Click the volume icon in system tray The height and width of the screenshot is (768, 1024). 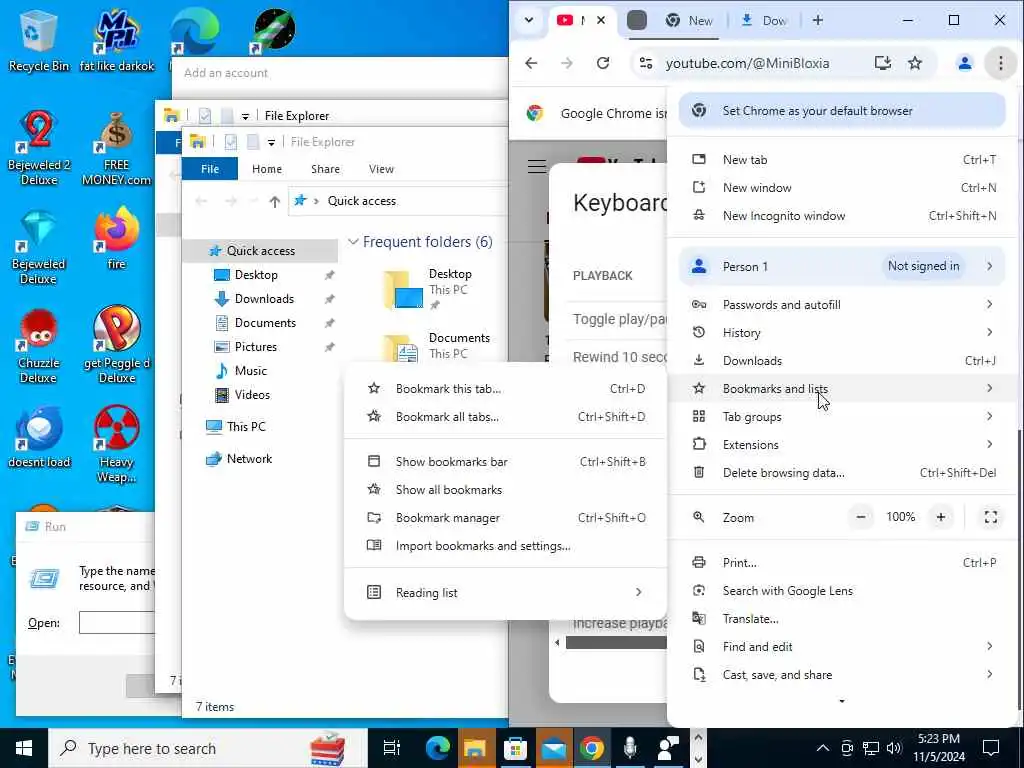tap(894, 748)
